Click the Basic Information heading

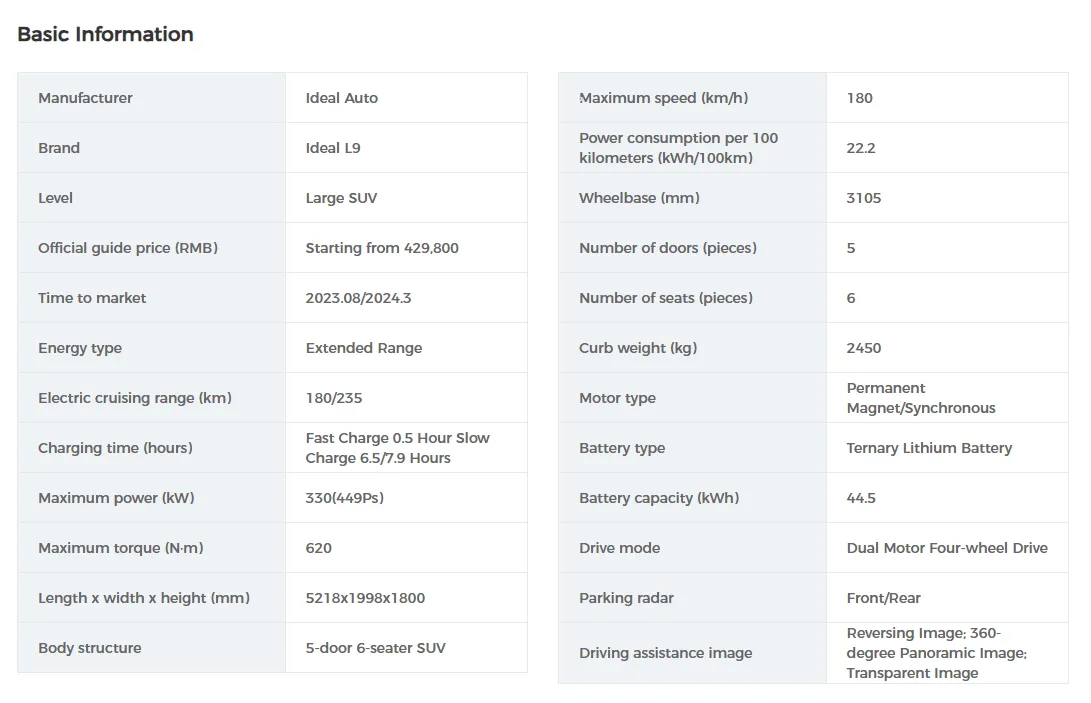105,34
